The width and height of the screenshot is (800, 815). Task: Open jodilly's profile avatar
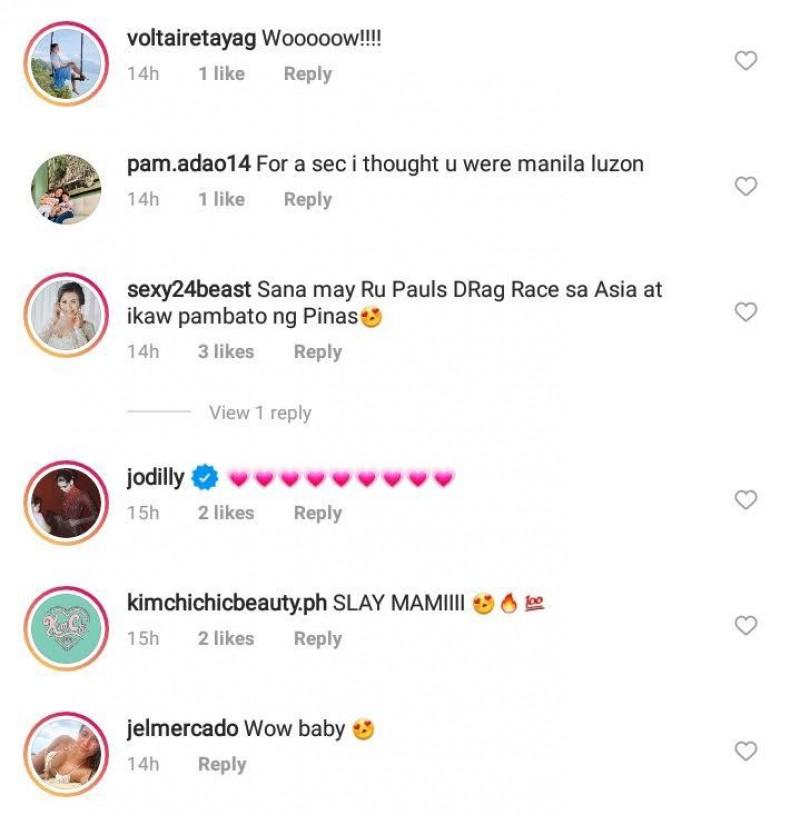click(67, 502)
